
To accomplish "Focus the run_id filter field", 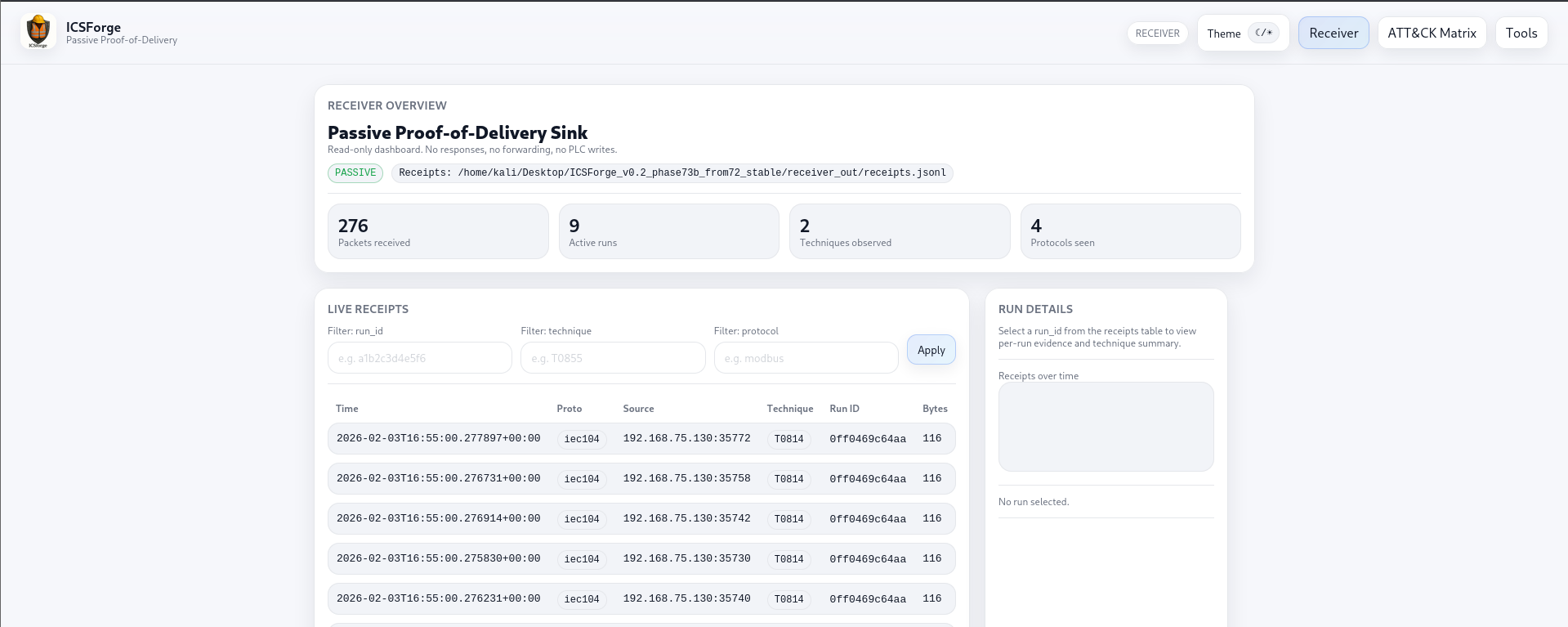I will [419, 358].
